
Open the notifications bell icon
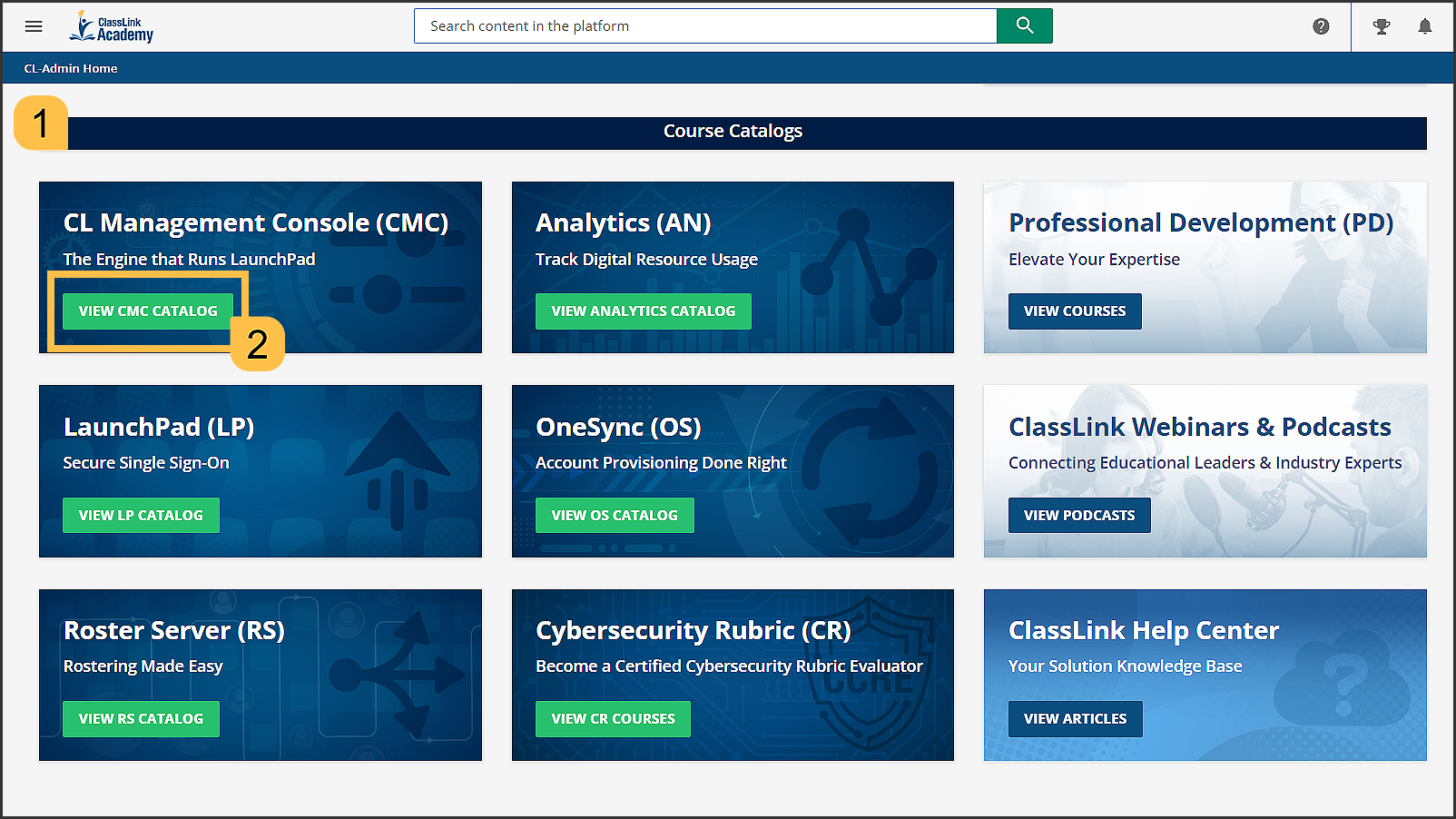[1425, 26]
